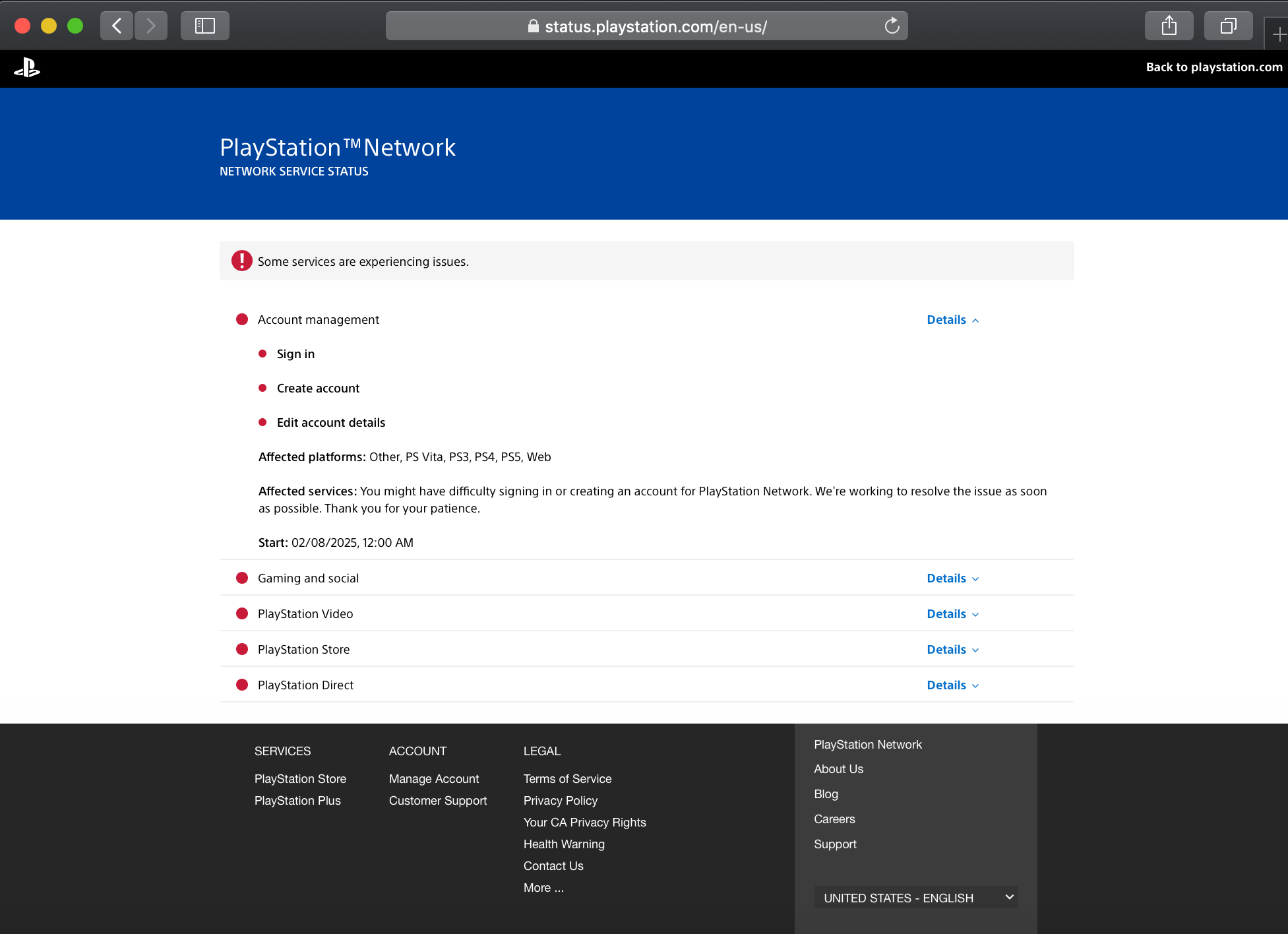Click the red alert exclamation icon
Viewport: 1288px width, 934px height.
click(x=241, y=261)
